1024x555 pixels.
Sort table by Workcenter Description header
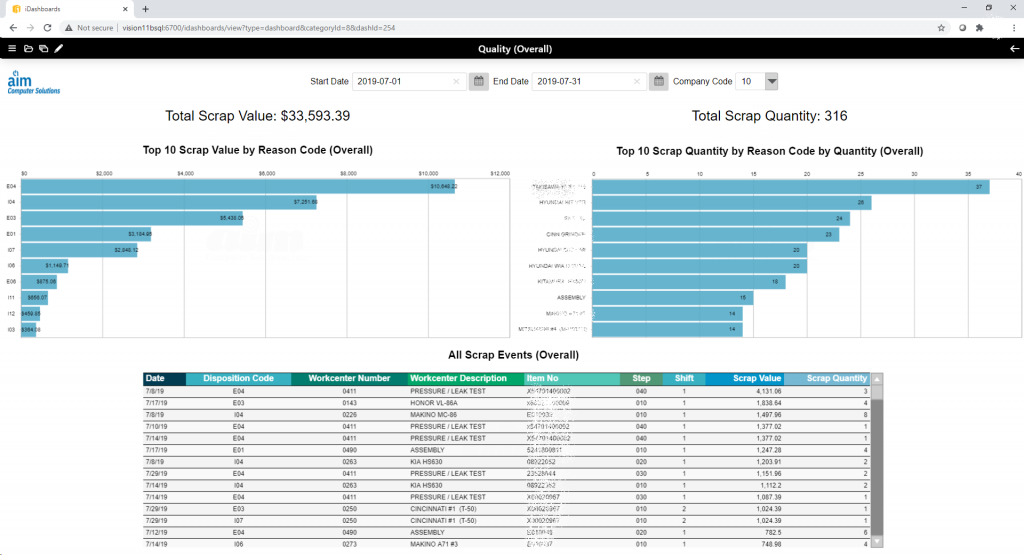click(466, 378)
